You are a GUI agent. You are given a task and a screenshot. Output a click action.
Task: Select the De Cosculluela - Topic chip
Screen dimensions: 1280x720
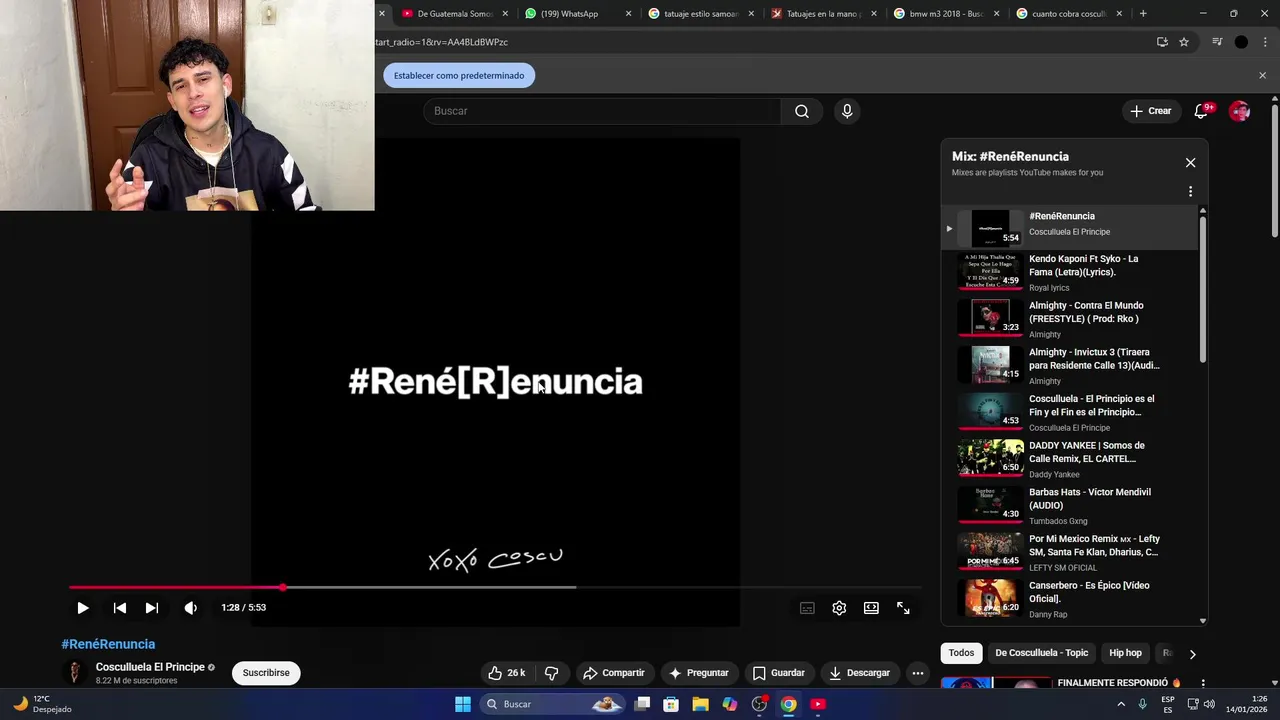[x=1041, y=653]
